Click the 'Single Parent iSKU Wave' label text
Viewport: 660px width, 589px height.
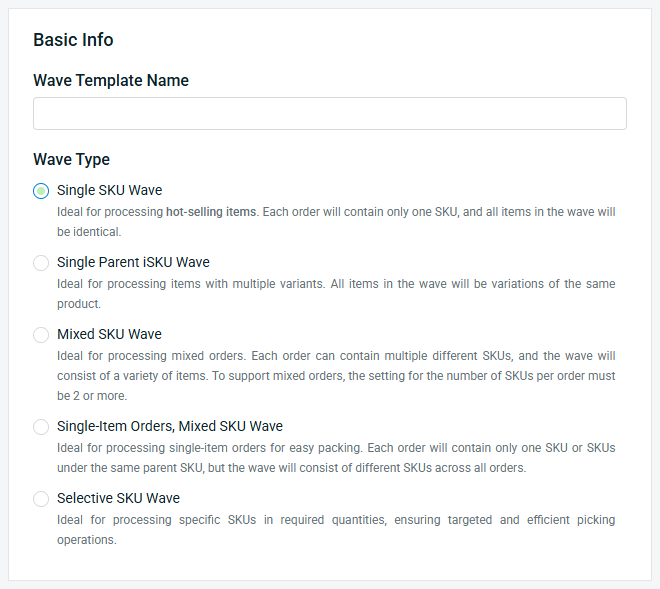133,262
